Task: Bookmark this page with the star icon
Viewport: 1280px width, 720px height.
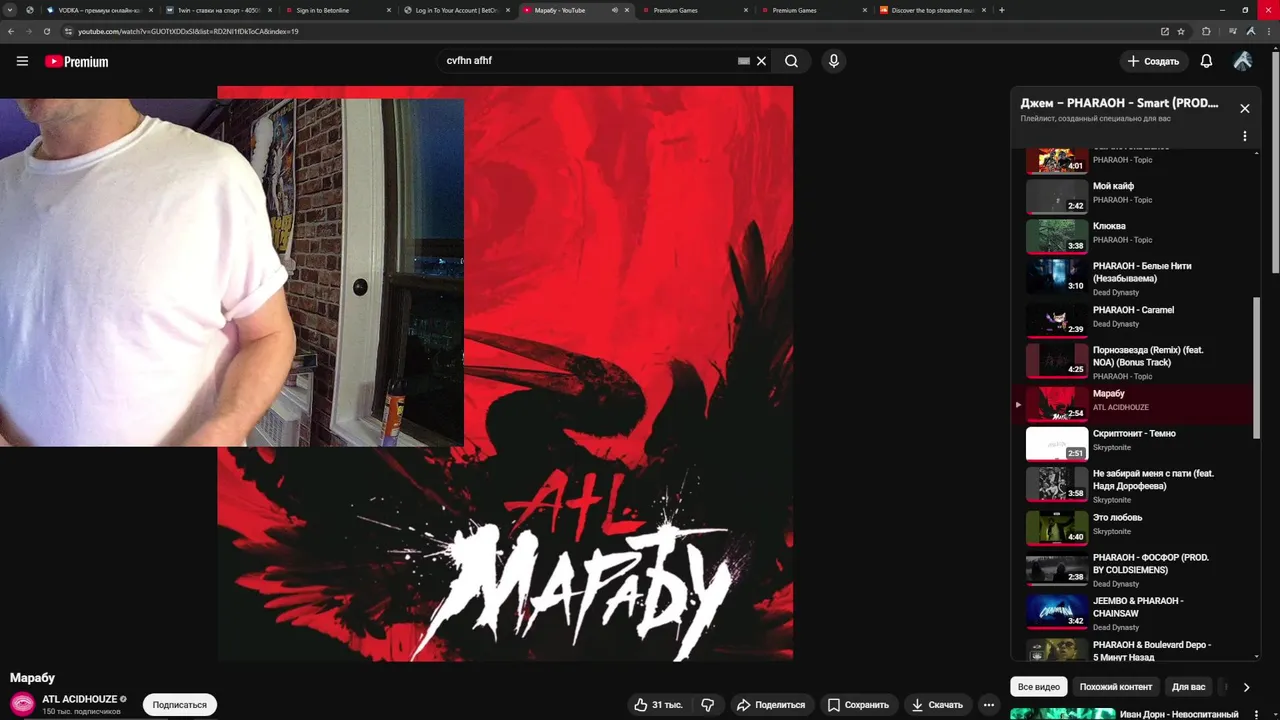Action: tap(1181, 31)
